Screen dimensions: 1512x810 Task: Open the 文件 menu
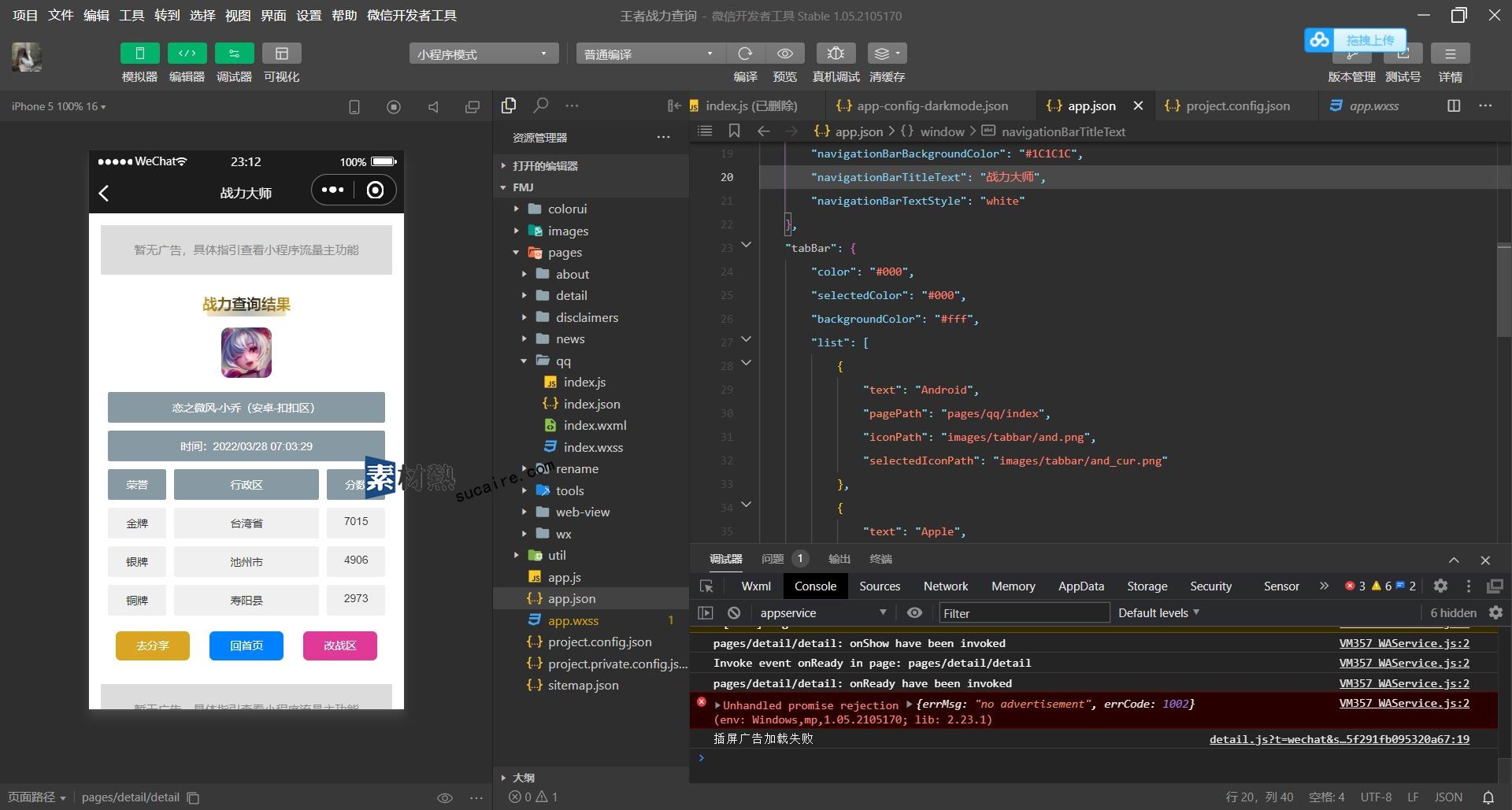(x=61, y=15)
